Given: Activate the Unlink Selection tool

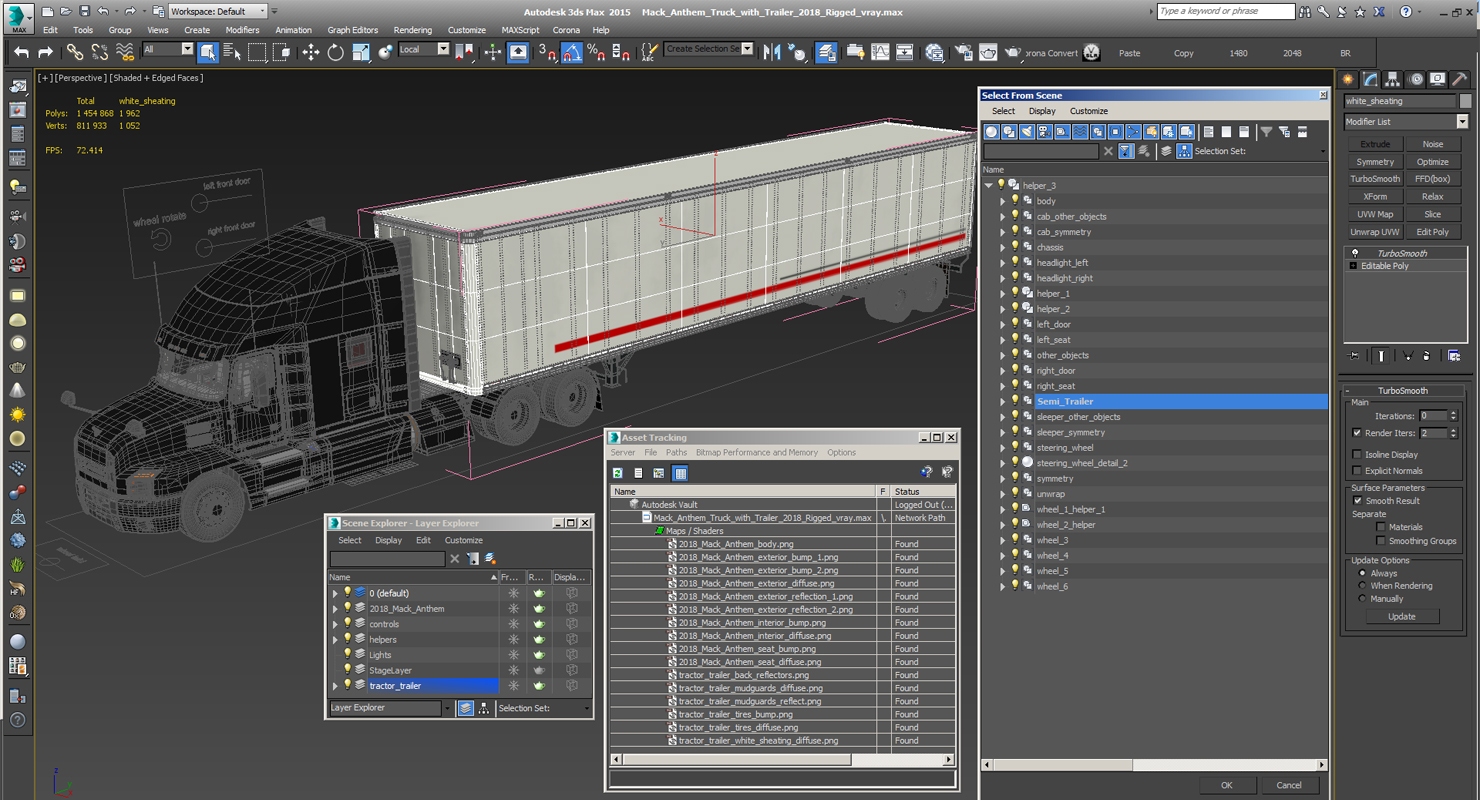Looking at the screenshot, I should click(x=100, y=52).
